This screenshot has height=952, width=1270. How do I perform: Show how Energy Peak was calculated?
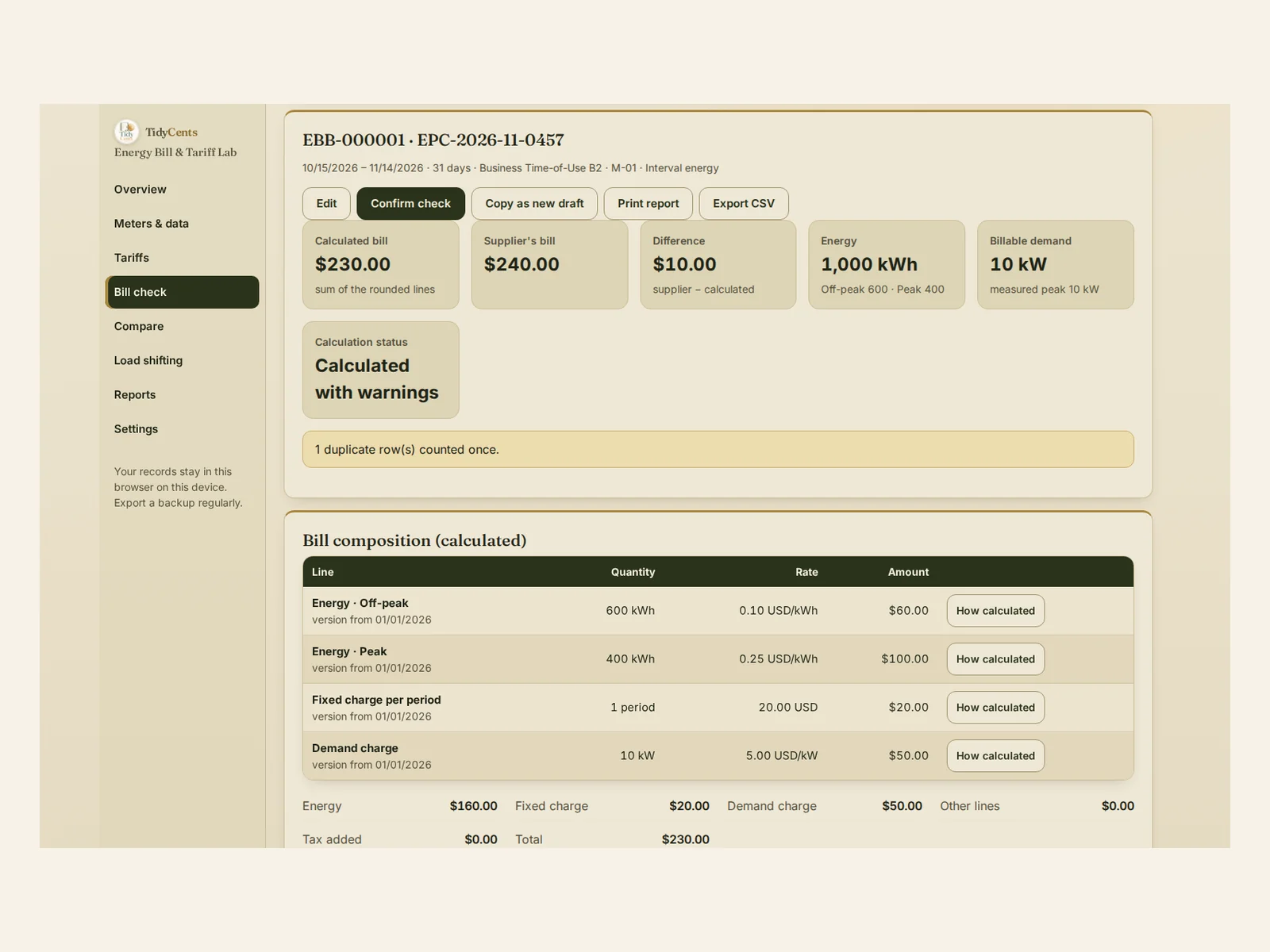click(x=995, y=659)
